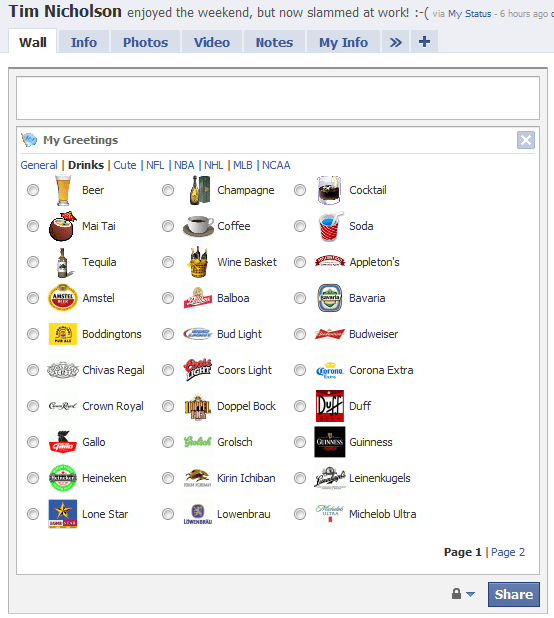Open the privacy lock dropdown

coord(463,594)
